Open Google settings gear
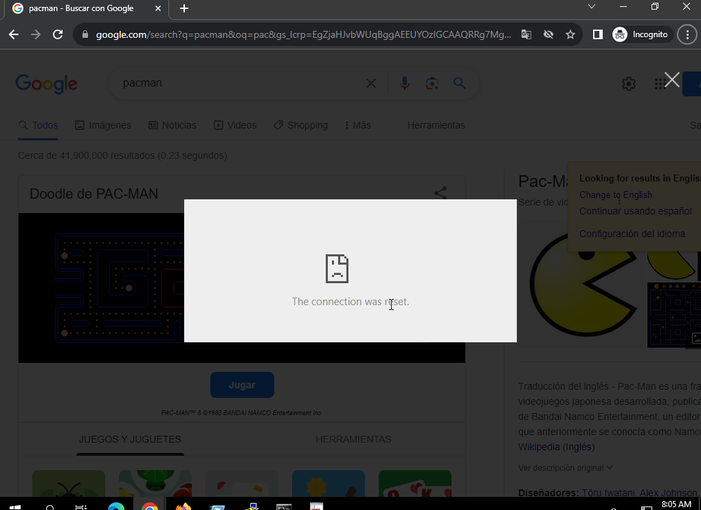The height and width of the screenshot is (510, 701). [x=629, y=84]
